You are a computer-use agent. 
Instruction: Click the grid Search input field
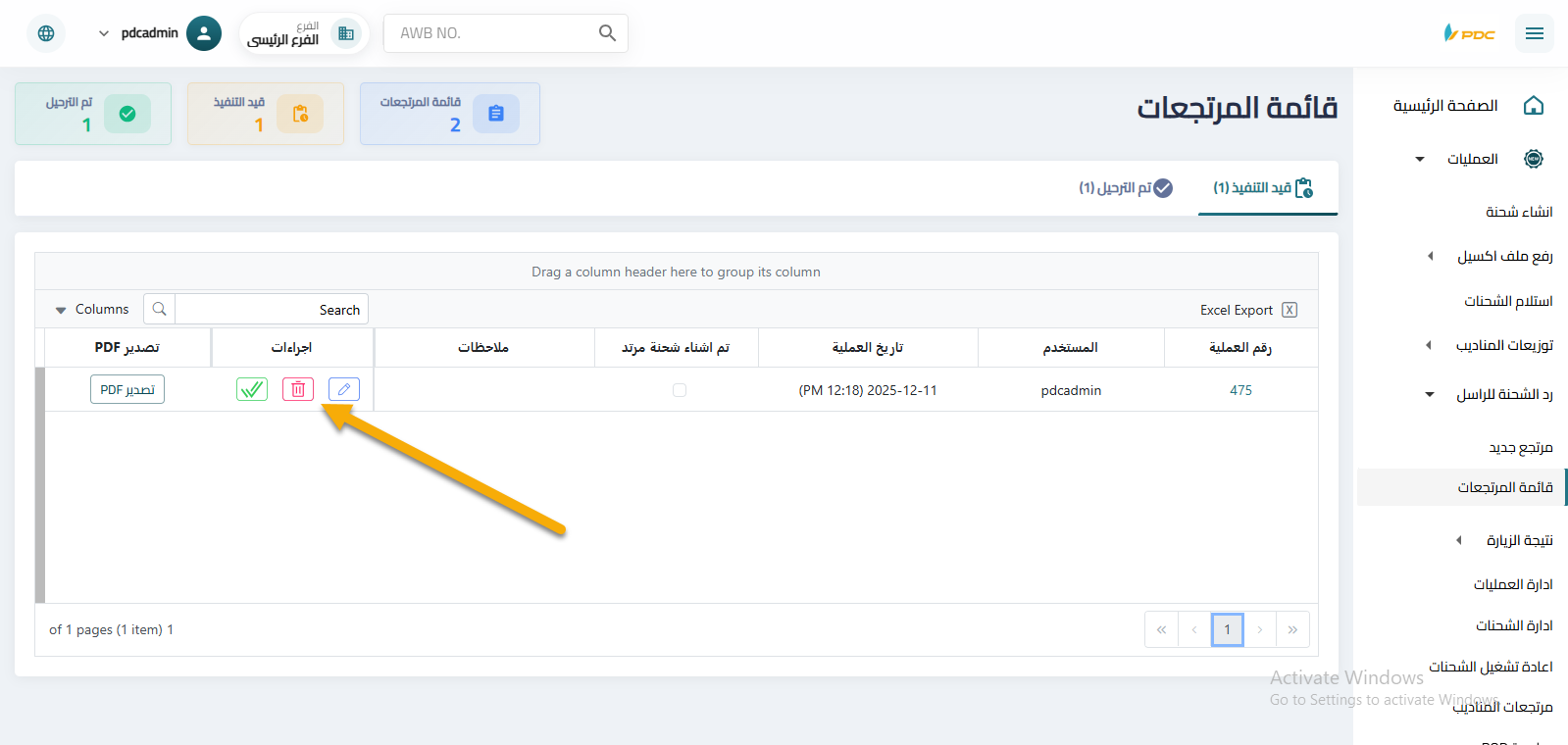[270, 310]
